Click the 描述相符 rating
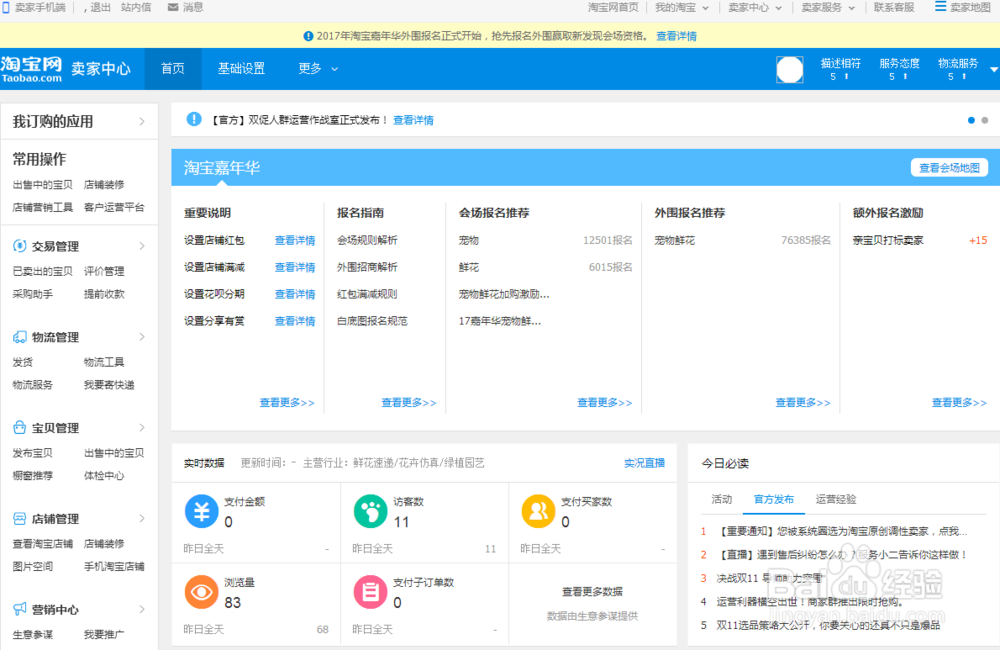 coord(841,69)
